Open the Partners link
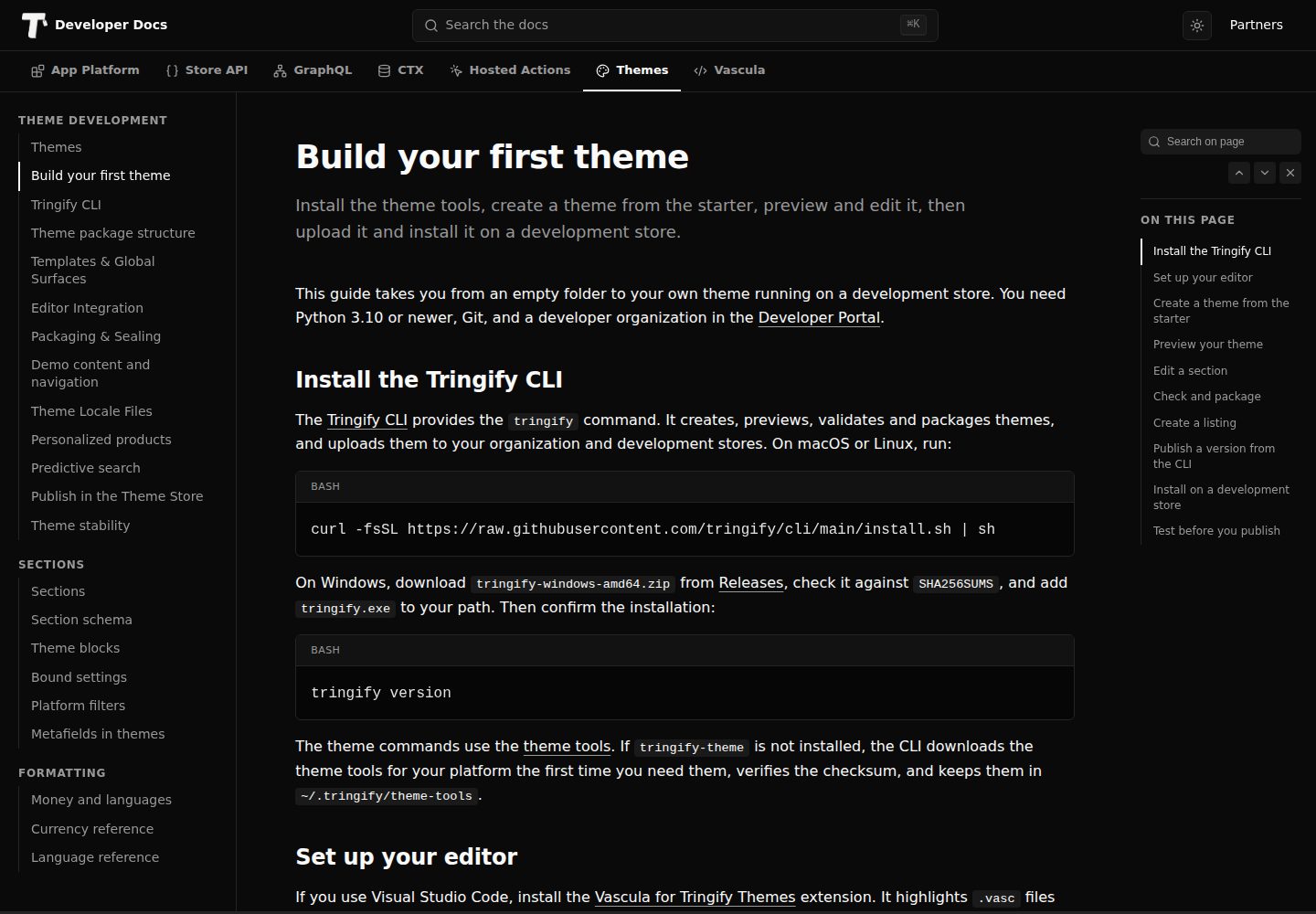Image resolution: width=1316 pixels, height=914 pixels. (1256, 26)
